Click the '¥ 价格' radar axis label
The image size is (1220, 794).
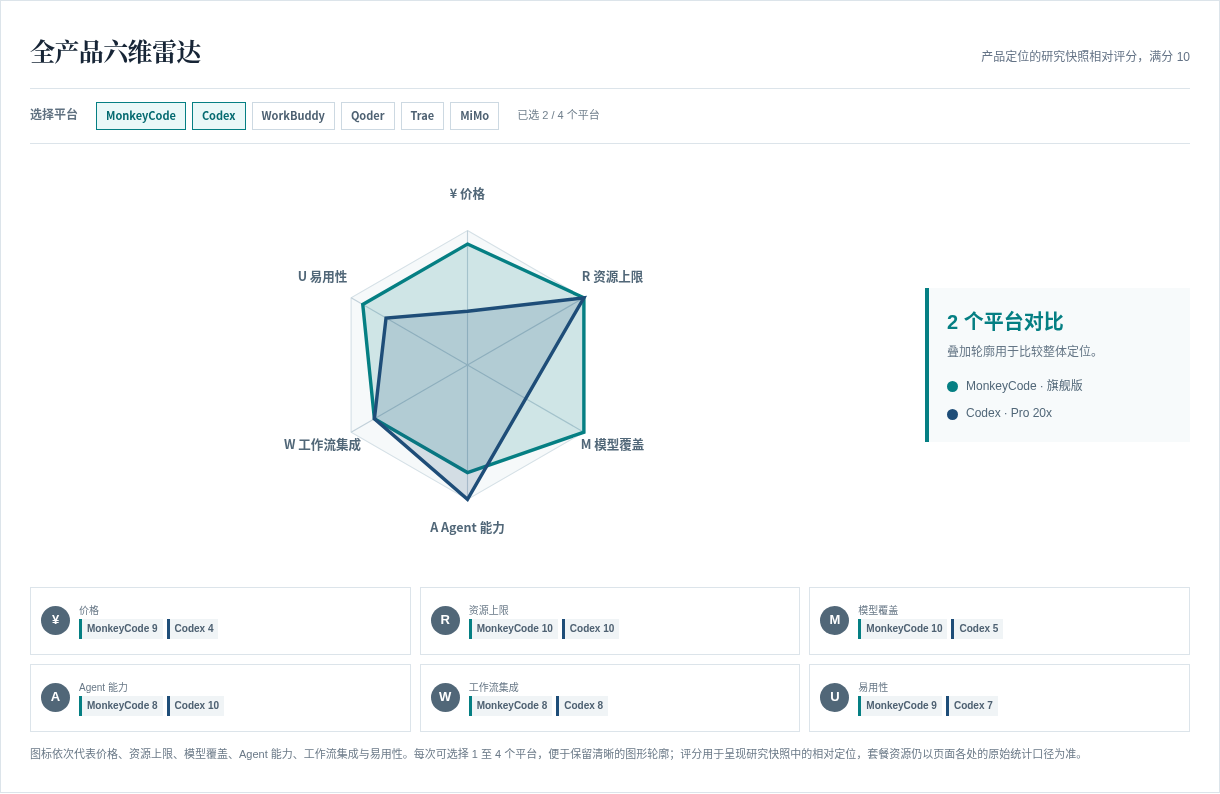pos(467,194)
